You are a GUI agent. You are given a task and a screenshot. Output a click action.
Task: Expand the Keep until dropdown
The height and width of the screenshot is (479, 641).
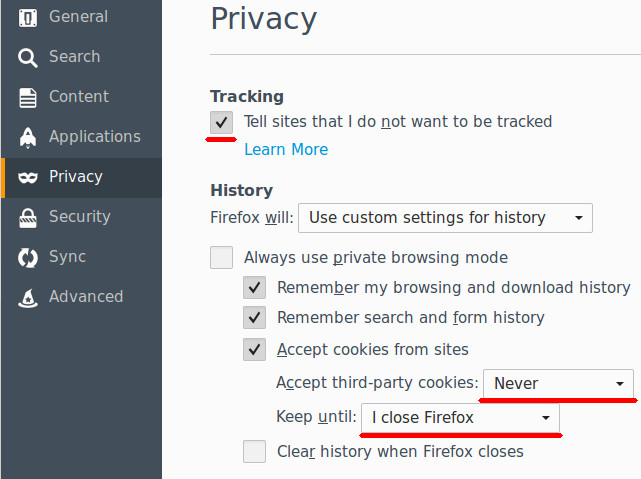[460, 418]
